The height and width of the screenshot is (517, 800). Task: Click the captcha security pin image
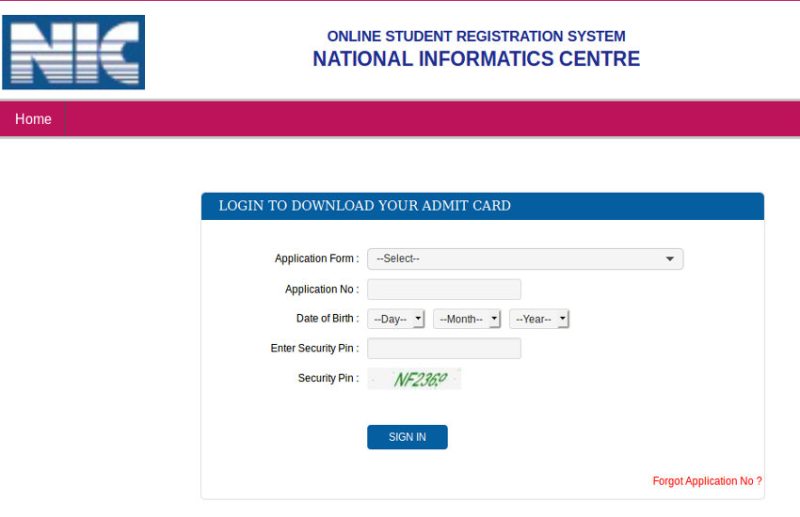pyautogui.click(x=414, y=379)
